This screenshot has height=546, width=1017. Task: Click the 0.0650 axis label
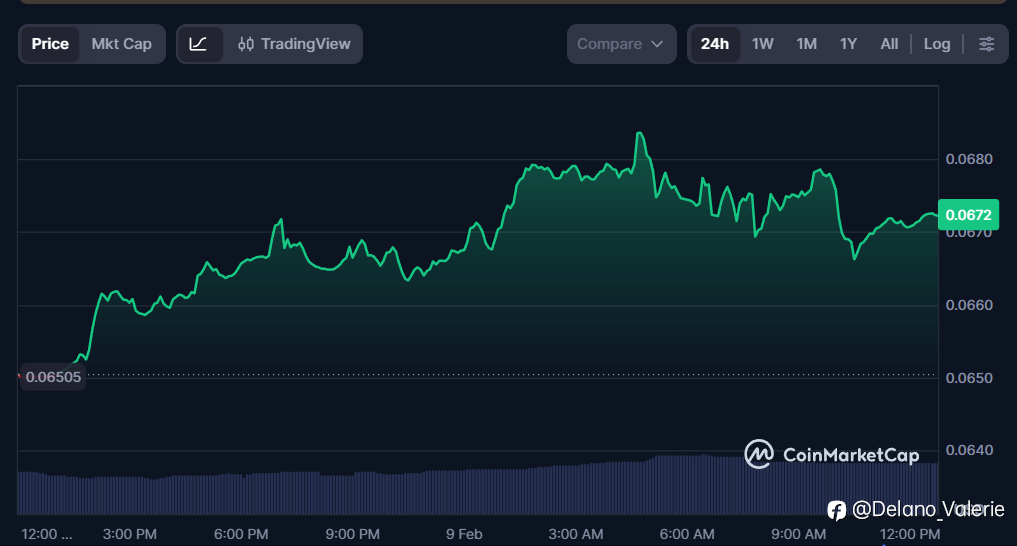click(969, 378)
